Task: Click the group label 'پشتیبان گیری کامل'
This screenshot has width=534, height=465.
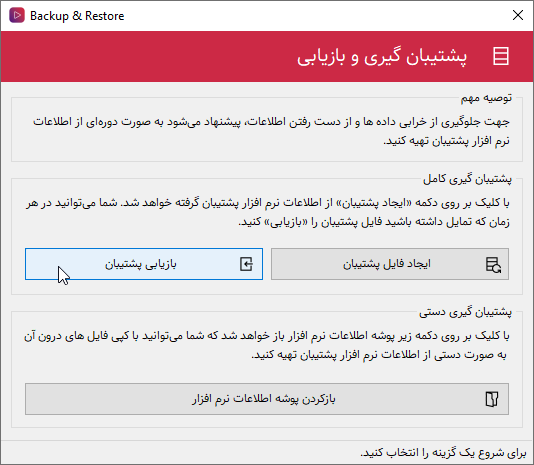Action: pos(467,179)
